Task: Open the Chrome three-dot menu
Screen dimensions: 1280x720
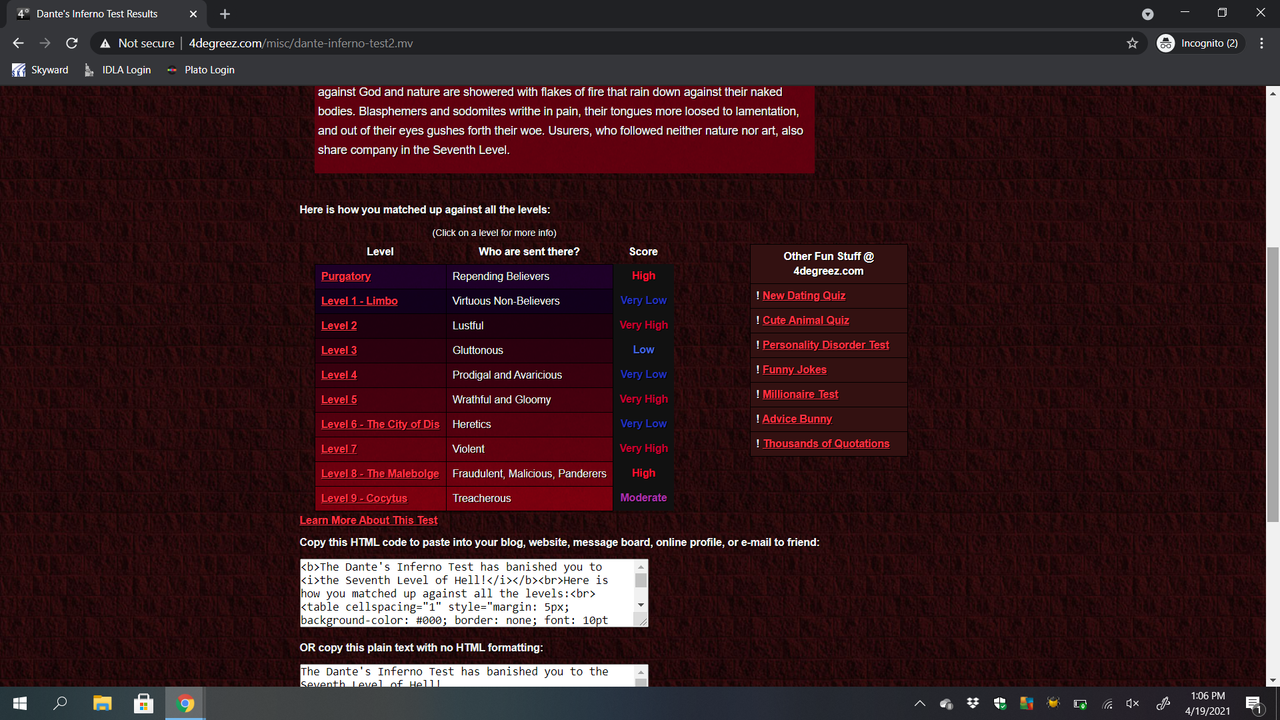Action: point(1262,43)
